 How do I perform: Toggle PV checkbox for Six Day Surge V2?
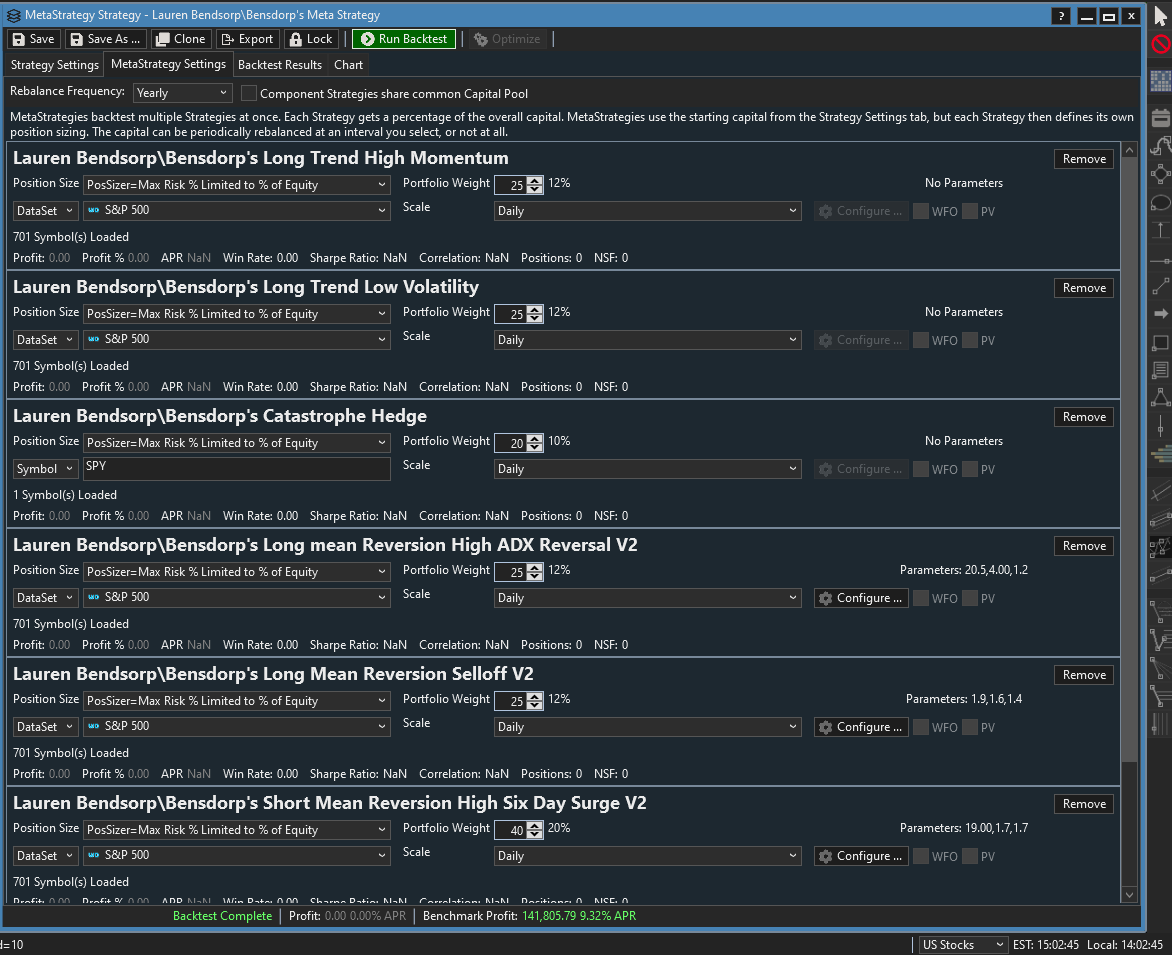pos(969,856)
